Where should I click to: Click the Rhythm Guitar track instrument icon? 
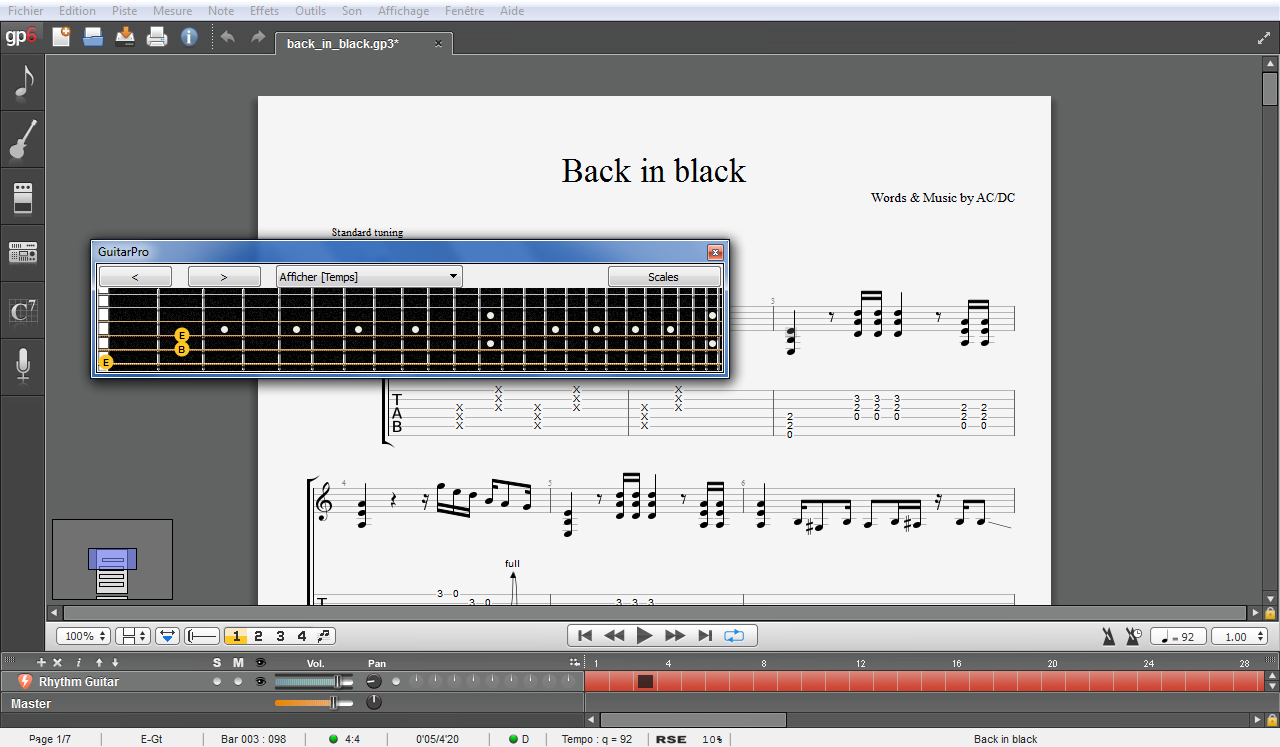[x=25, y=681]
